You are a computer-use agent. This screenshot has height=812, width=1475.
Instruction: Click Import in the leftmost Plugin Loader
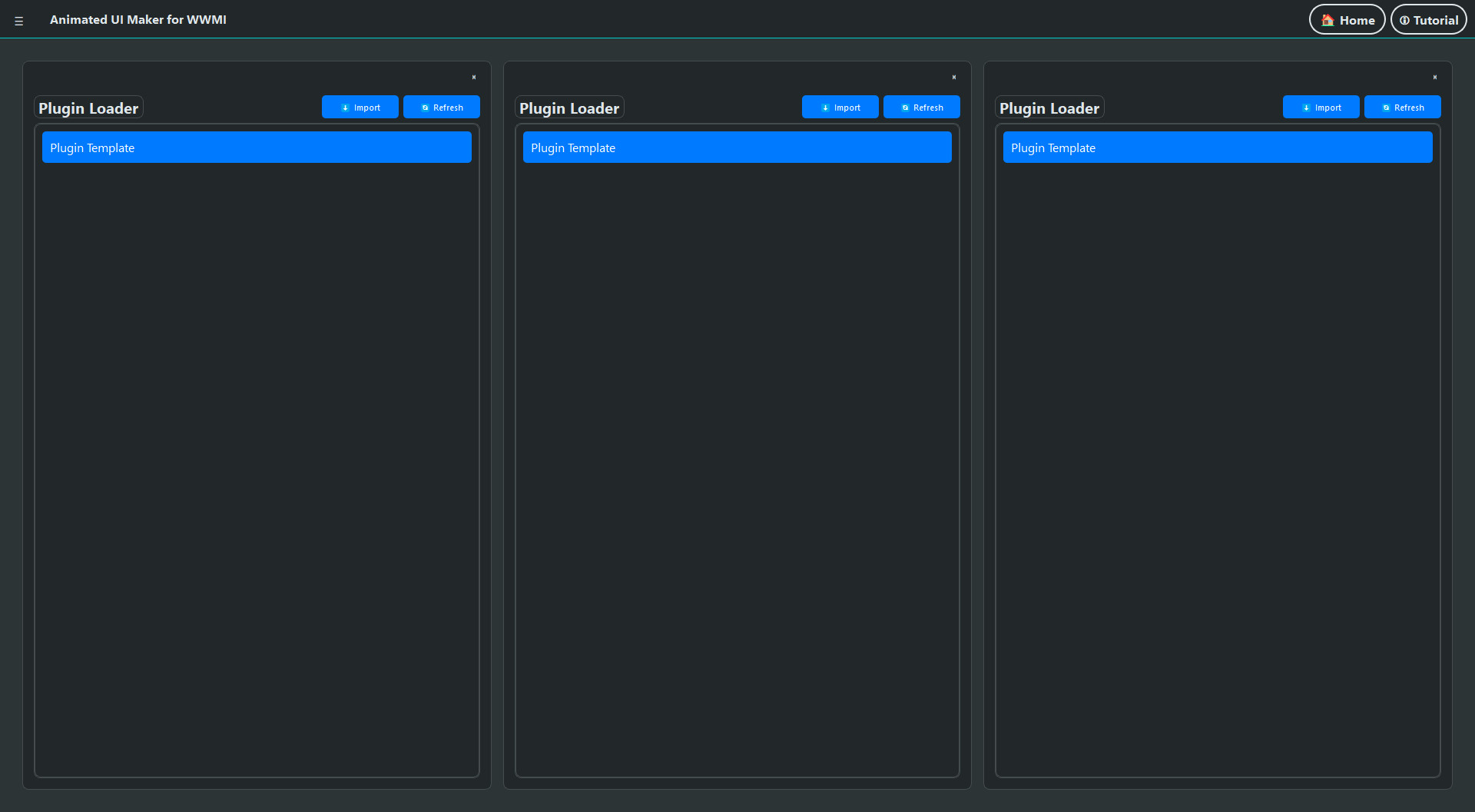pos(360,107)
